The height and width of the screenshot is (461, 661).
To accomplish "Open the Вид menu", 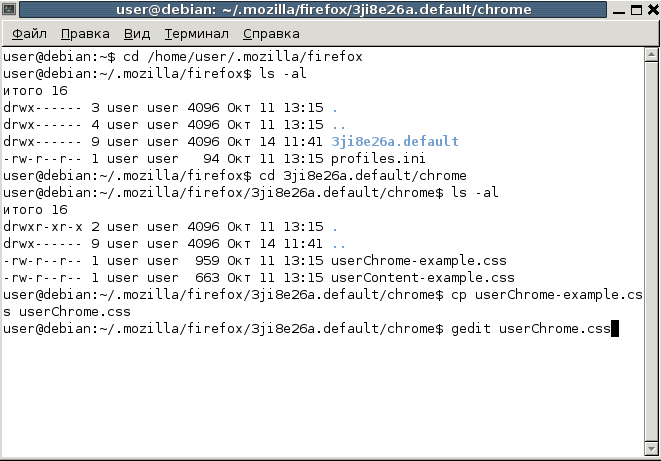I will point(137,33).
